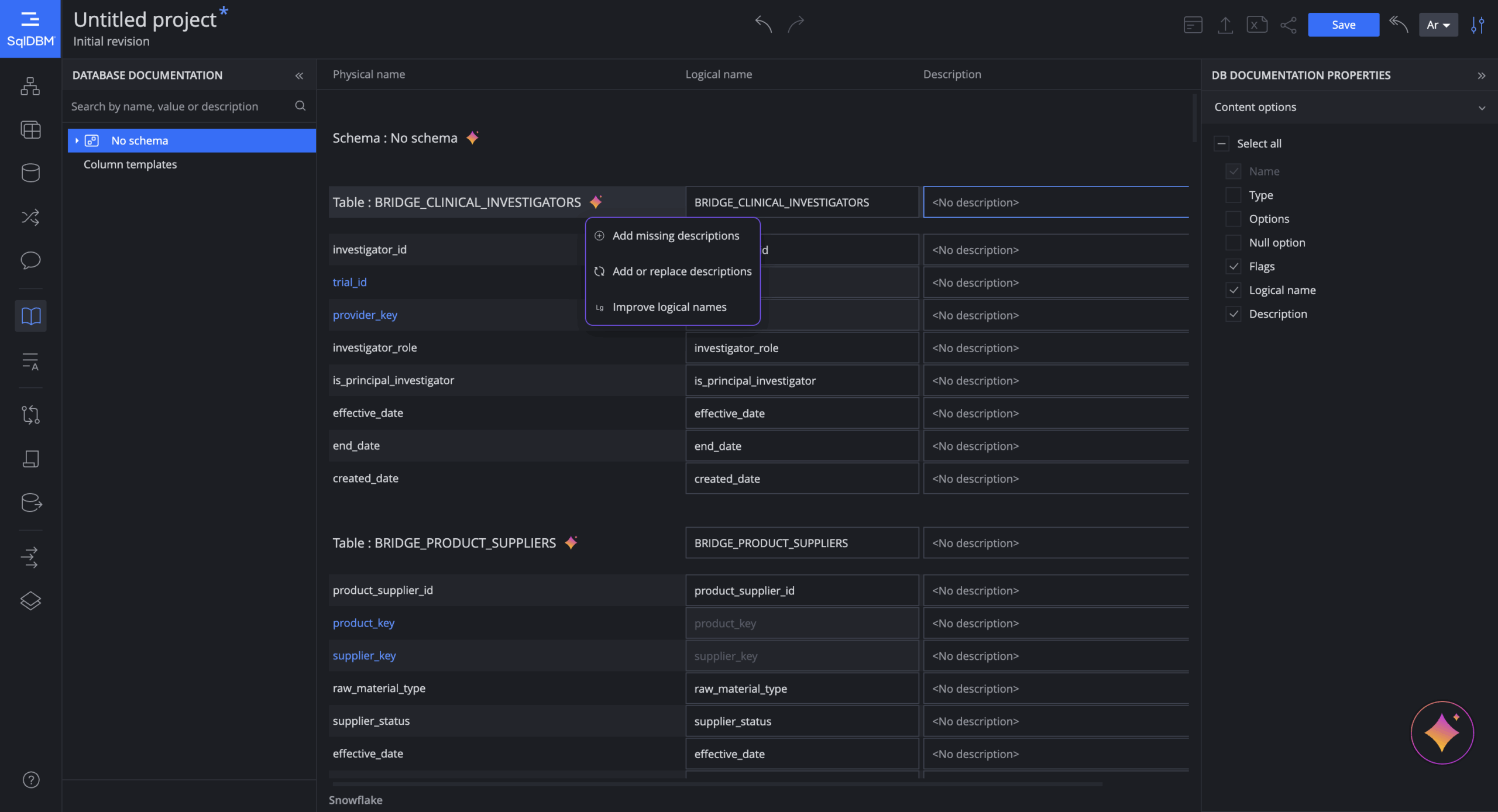Image resolution: width=1498 pixels, height=812 pixels.
Task: Uncheck the Description checkbox
Action: [1234, 314]
